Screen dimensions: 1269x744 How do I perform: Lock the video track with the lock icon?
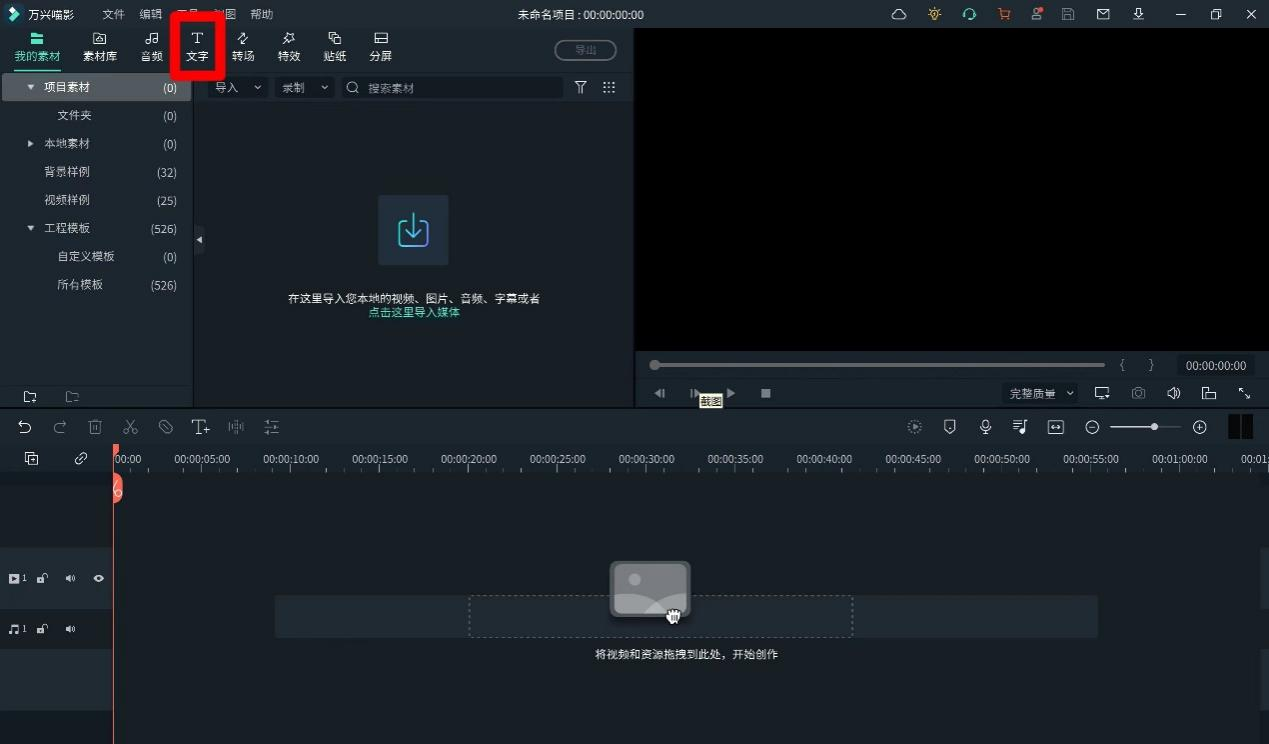pos(41,578)
